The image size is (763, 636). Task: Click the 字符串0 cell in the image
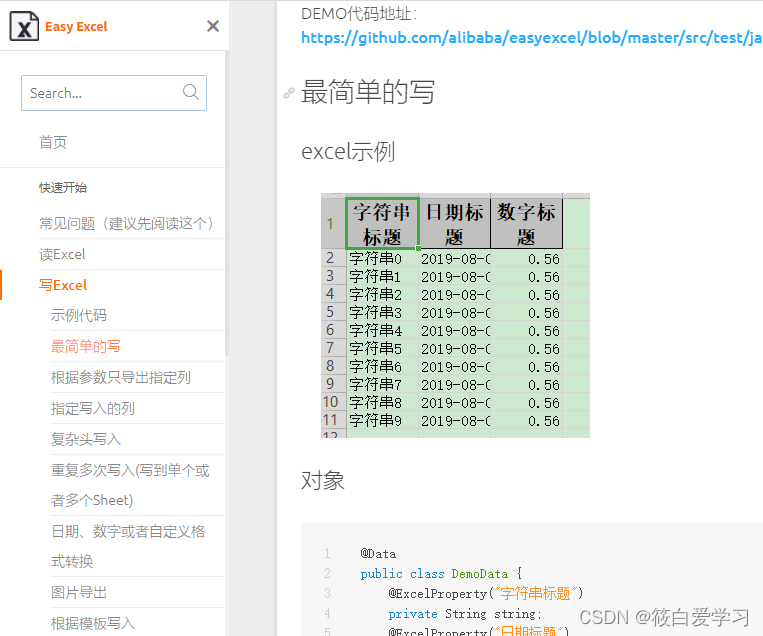click(x=382, y=258)
